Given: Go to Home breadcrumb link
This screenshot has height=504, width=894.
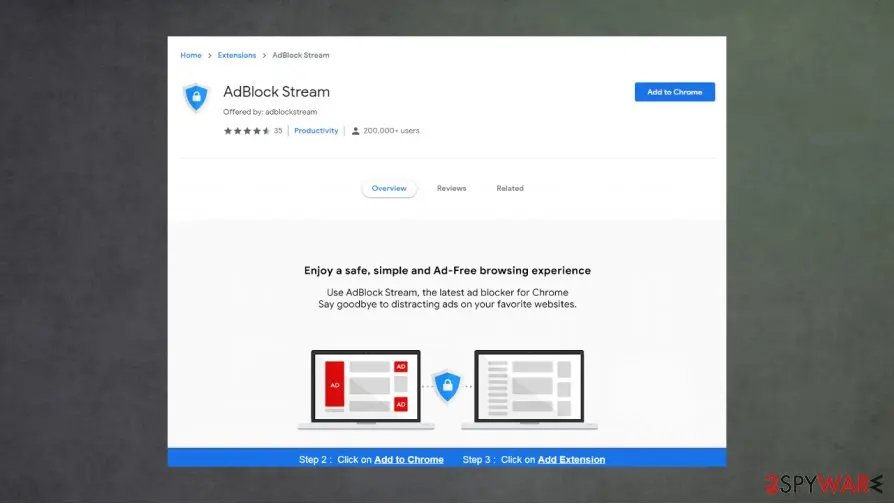Looking at the screenshot, I should (x=190, y=55).
